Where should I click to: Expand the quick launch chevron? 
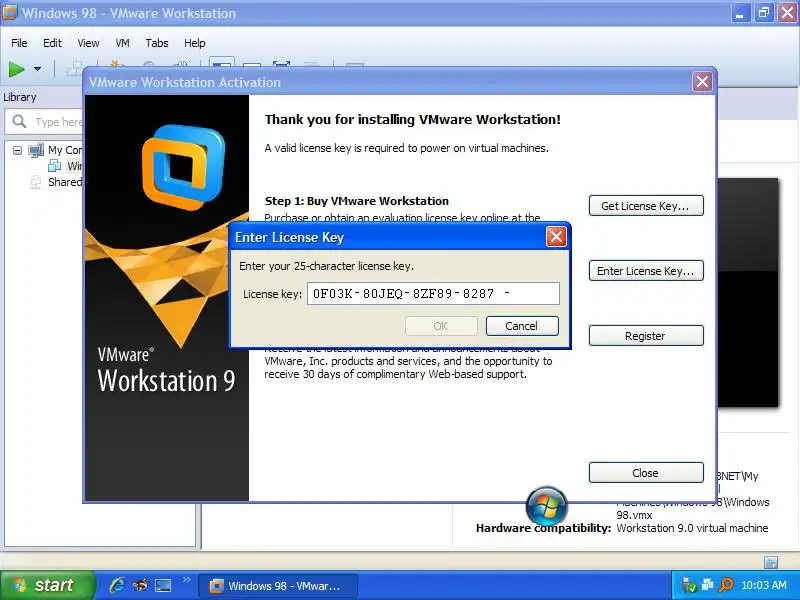[186, 580]
